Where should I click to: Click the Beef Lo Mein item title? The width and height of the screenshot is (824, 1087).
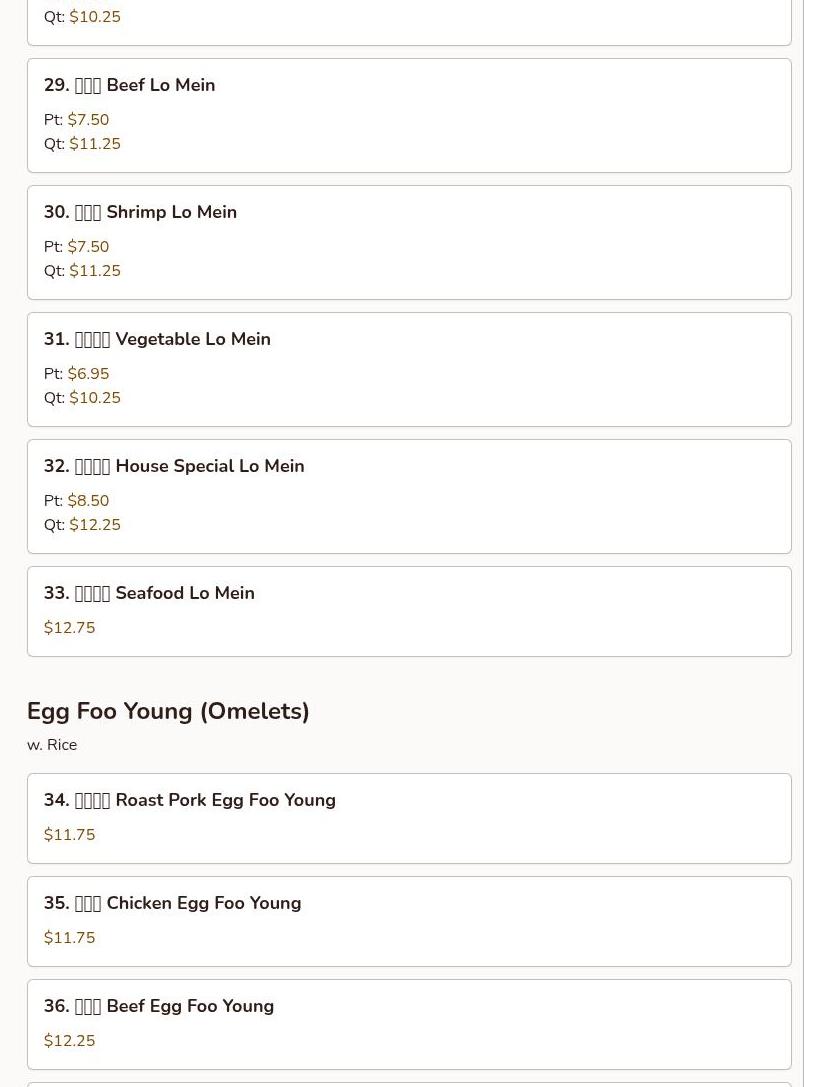[x=129, y=85]
